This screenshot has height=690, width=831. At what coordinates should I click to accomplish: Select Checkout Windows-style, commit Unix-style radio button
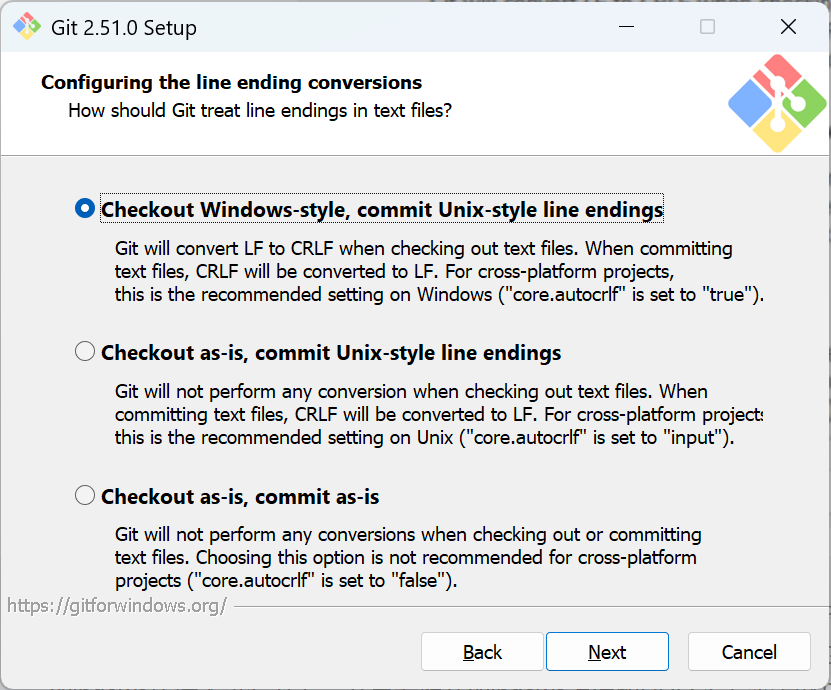85,208
